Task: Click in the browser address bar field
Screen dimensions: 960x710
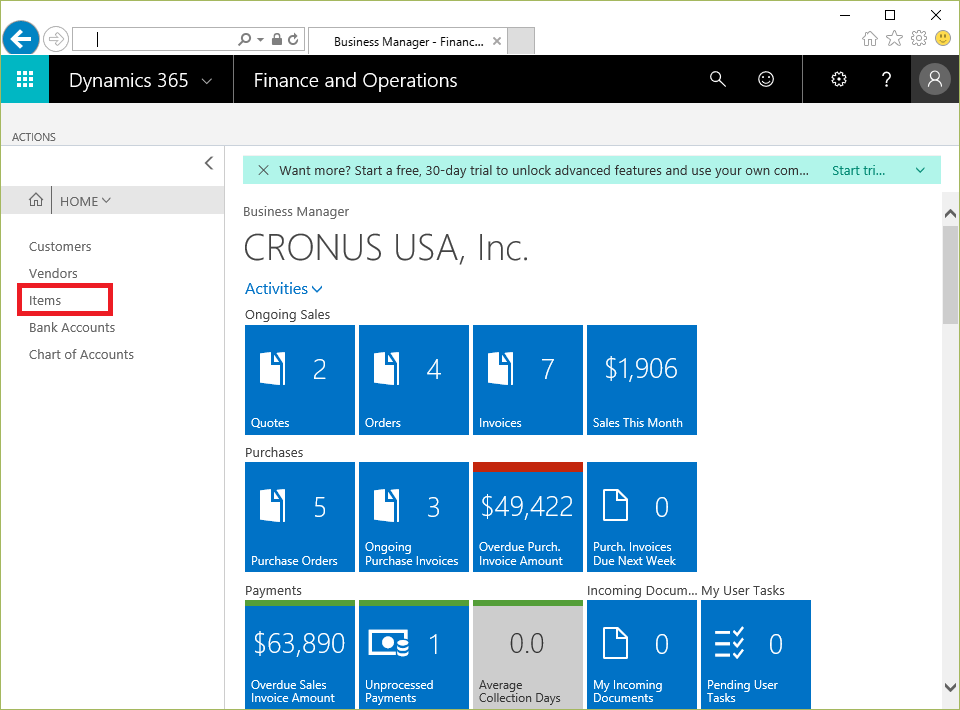Action: 153,39
